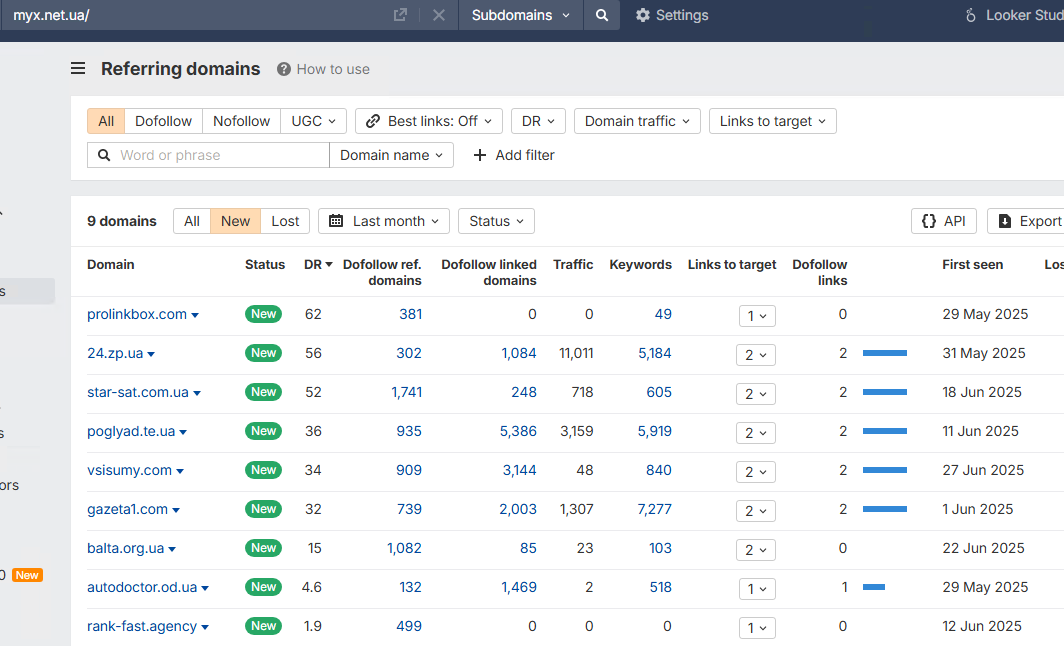Open Status filter dropdown
Viewport: 1064px width, 646px height.
click(x=497, y=221)
